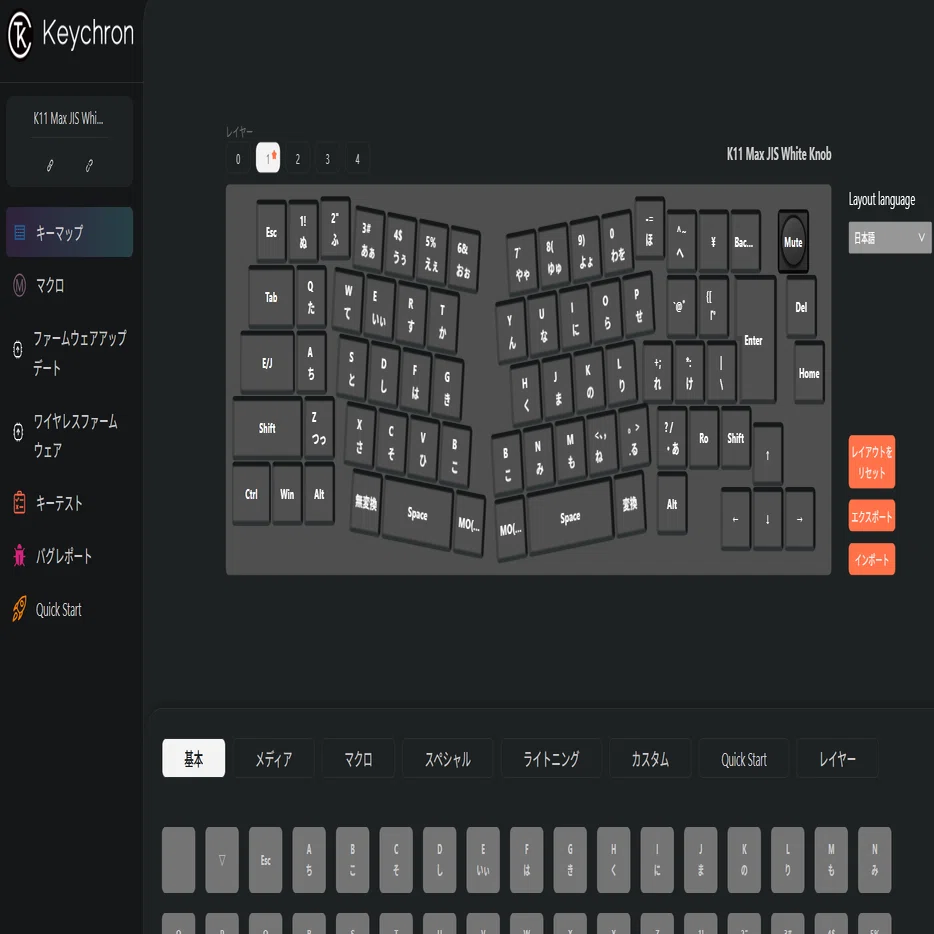Select the Ro key on the keyboard
The width and height of the screenshot is (934, 934).
703,438
